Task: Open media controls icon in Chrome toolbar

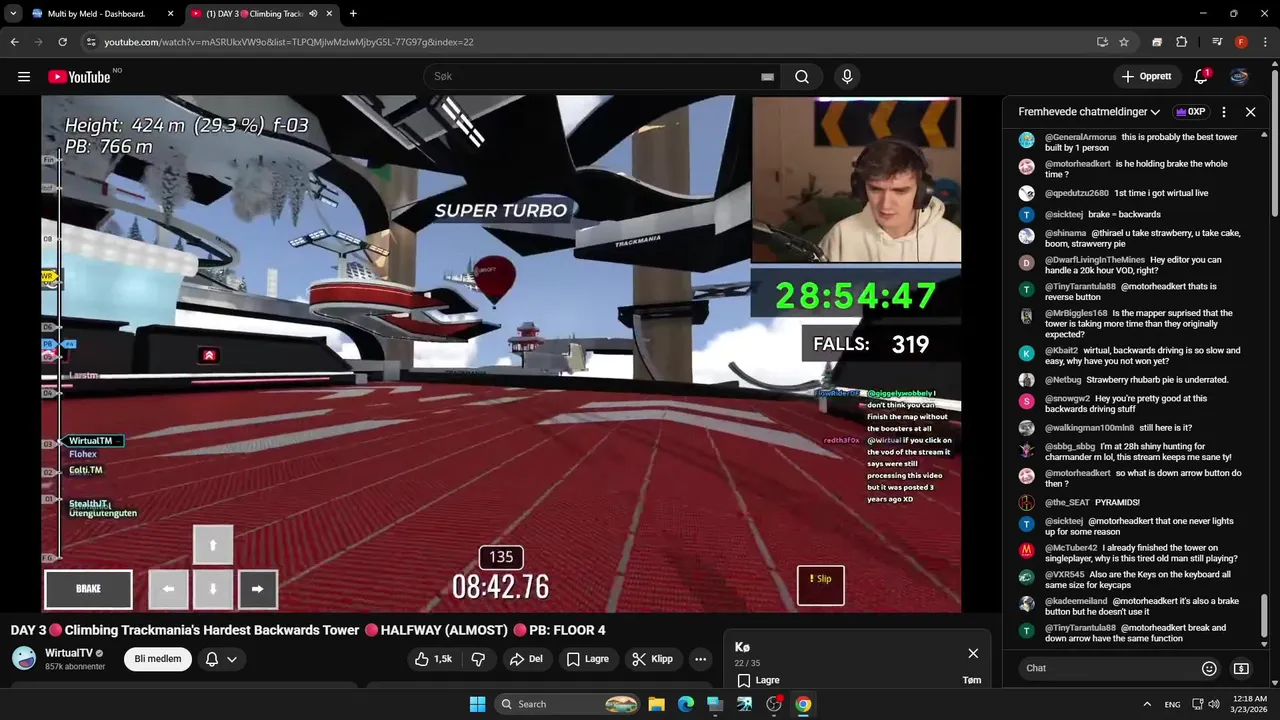Action: point(1216,42)
